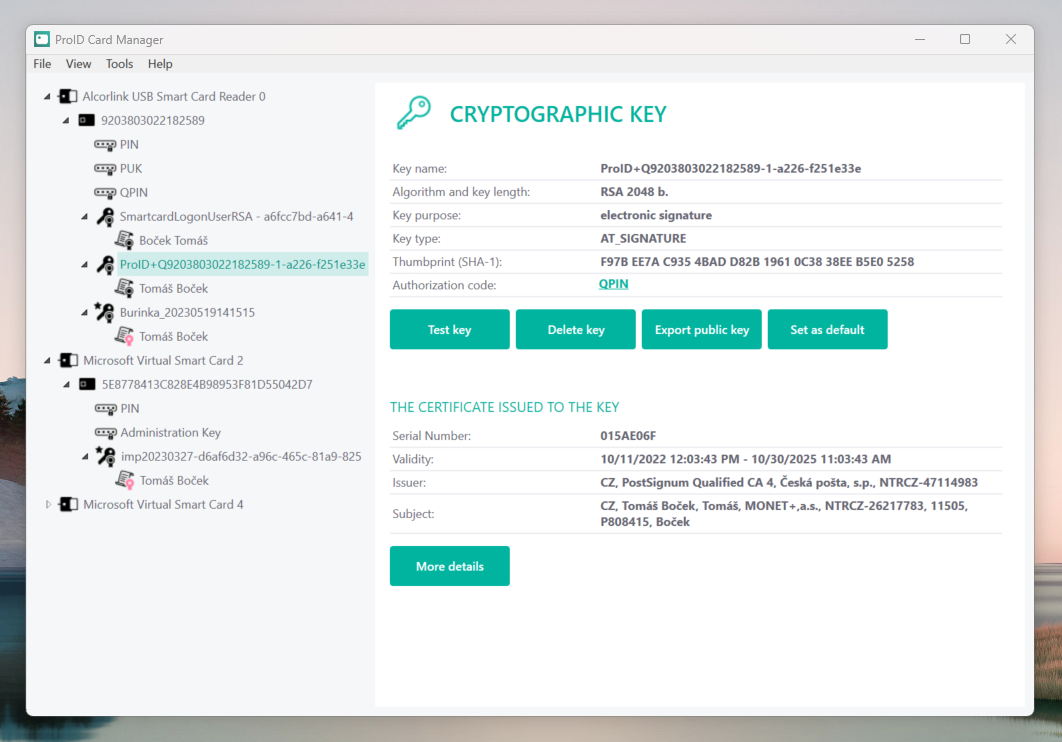
Task: Select the SmartcardLogonUserRSA key entry
Action: tap(236, 217)
